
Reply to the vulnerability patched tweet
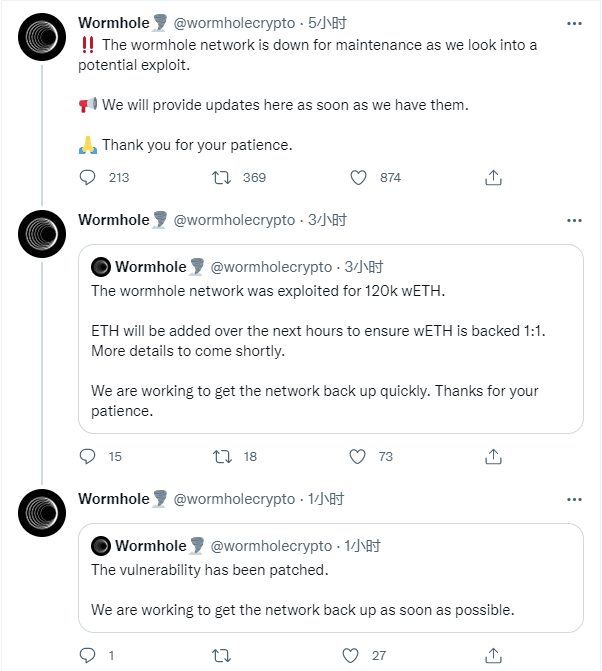click(x=88, y=656)
